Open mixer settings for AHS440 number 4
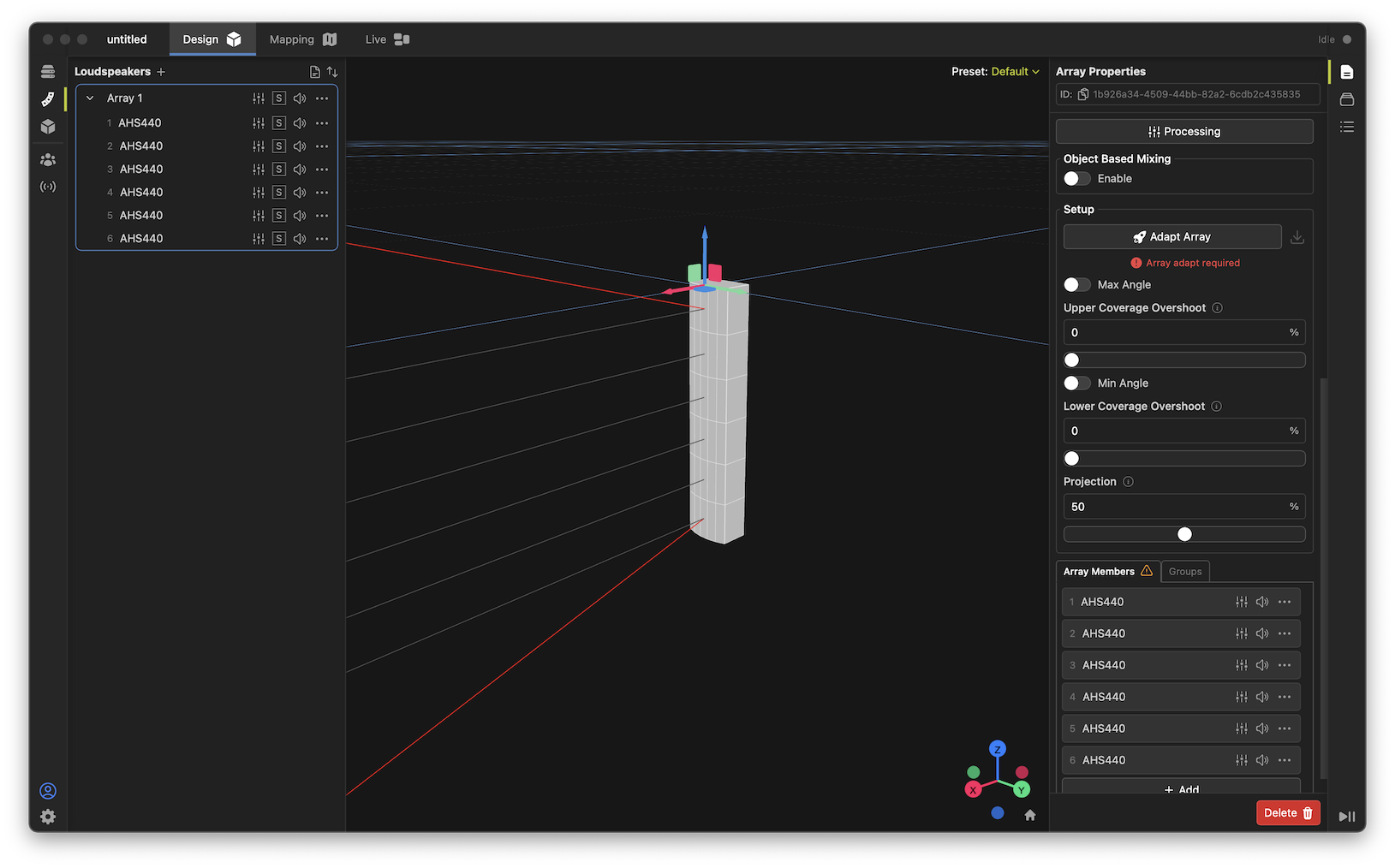 pyautogui.click(x=259, y=193)
